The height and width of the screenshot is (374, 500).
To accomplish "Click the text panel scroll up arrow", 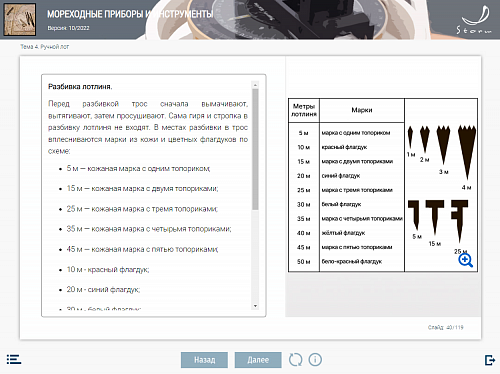I will (255, 85).
